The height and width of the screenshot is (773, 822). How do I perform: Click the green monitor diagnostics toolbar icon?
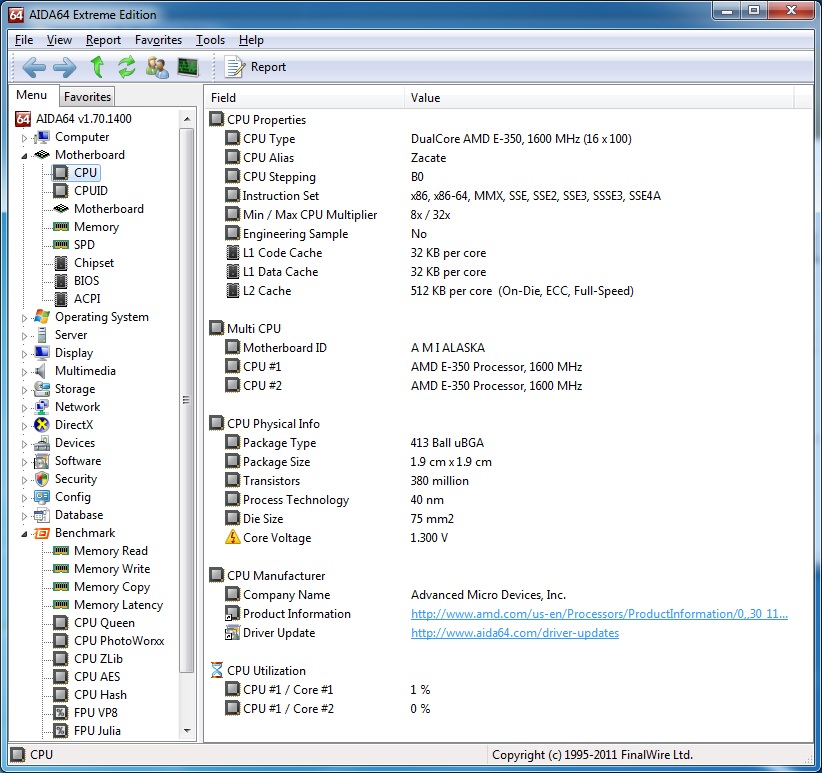click(188, 67)
